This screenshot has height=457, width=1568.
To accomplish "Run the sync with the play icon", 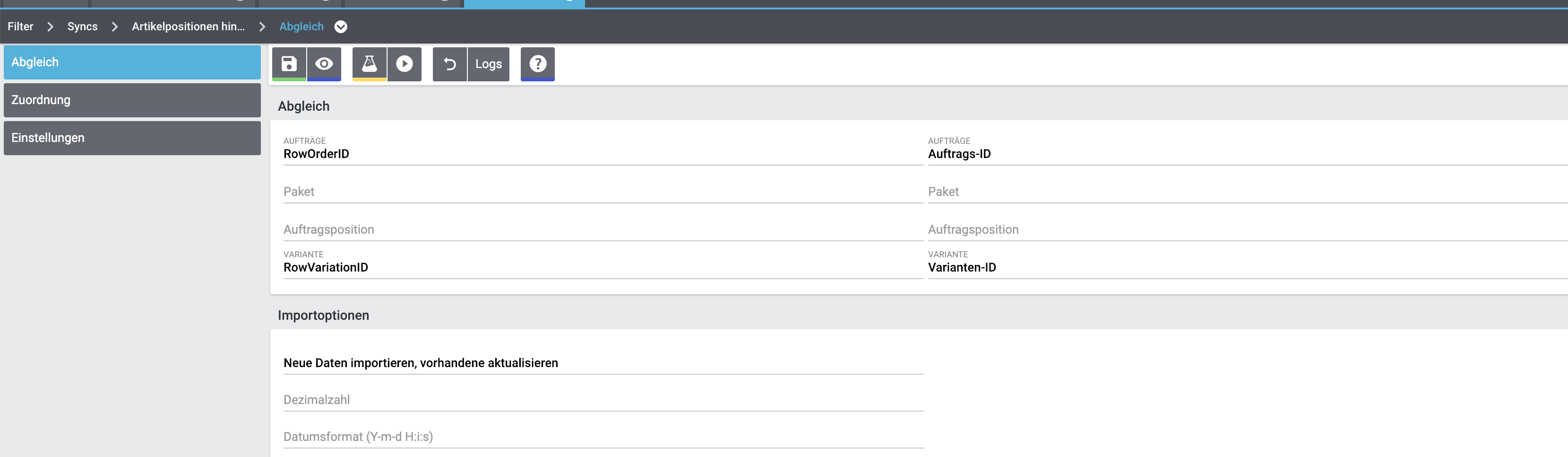I will click(404, 64).
